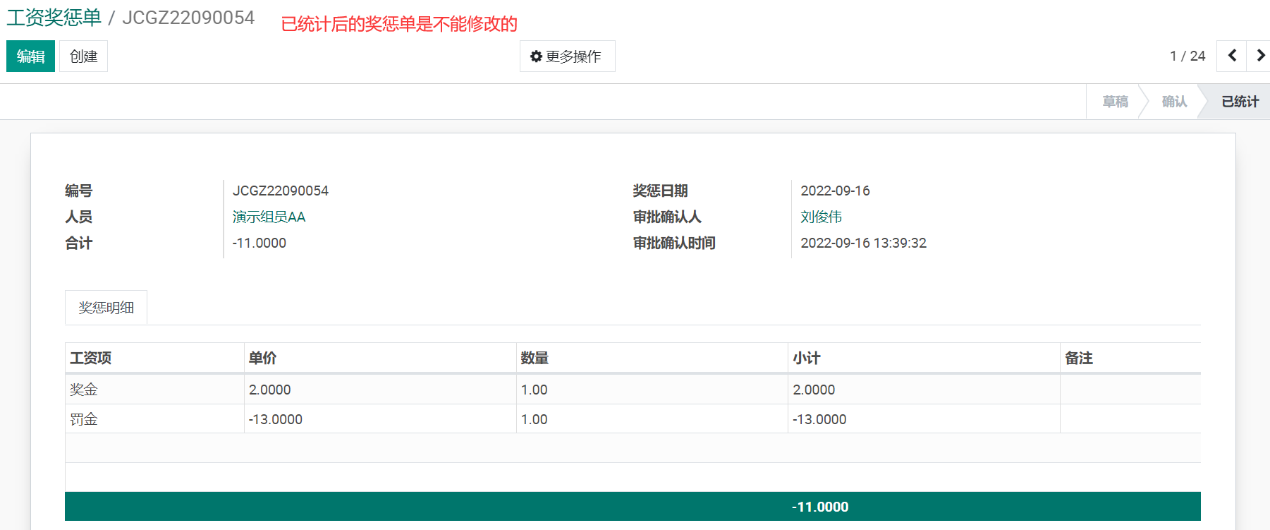Switch to the 奖惩明细 tab
1270x530 pixels.
click(106, 308)
